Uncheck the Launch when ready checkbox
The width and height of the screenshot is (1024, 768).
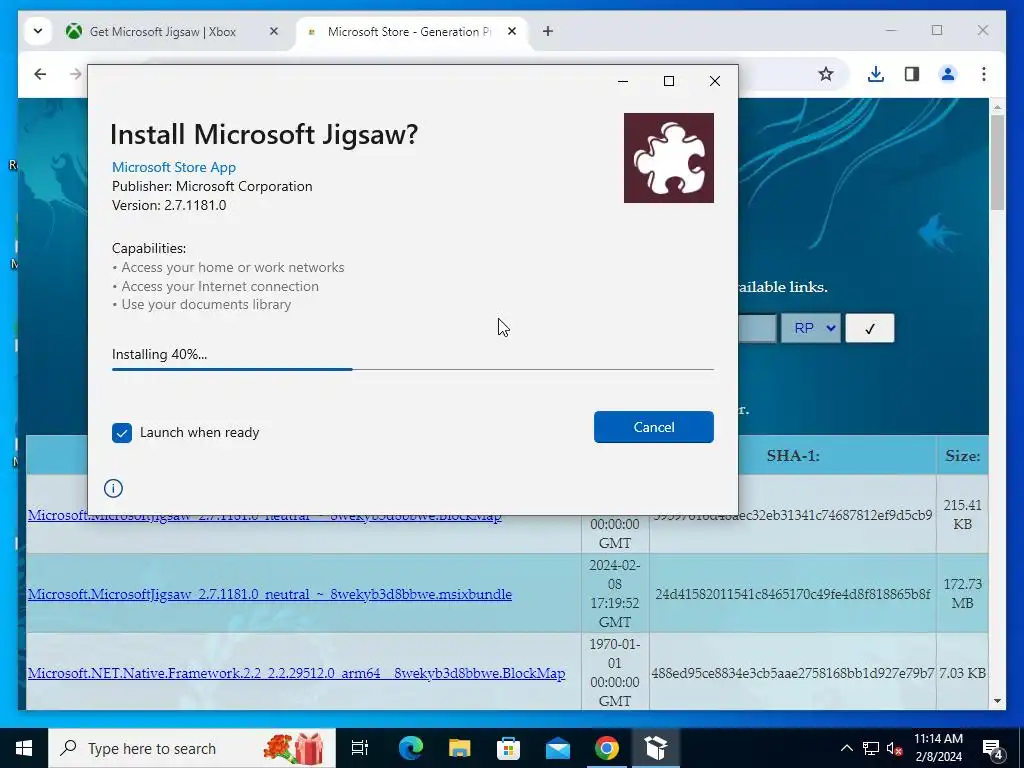click(121, 432)
